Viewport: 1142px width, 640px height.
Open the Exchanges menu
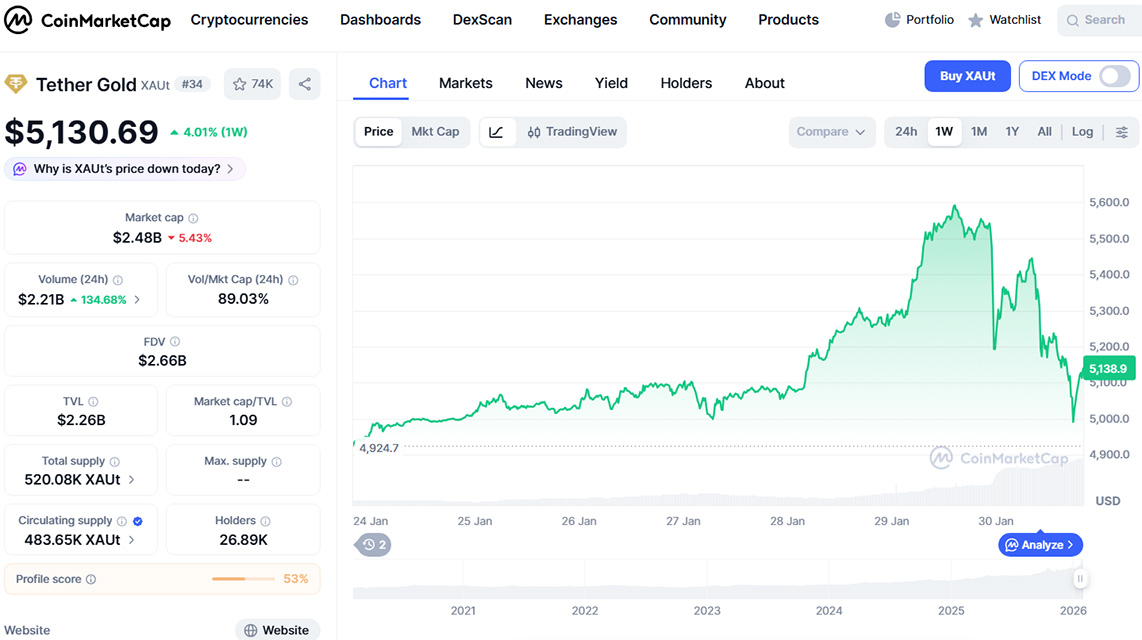pyautogui.click(x=580, y=20)
